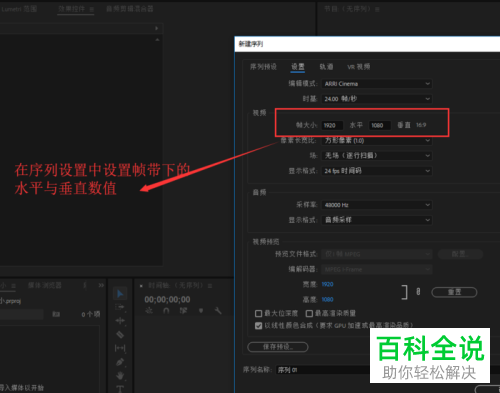This screenshot has width=500, height=393.
Task: Select the Razor tool
Action: coord(120,335)
